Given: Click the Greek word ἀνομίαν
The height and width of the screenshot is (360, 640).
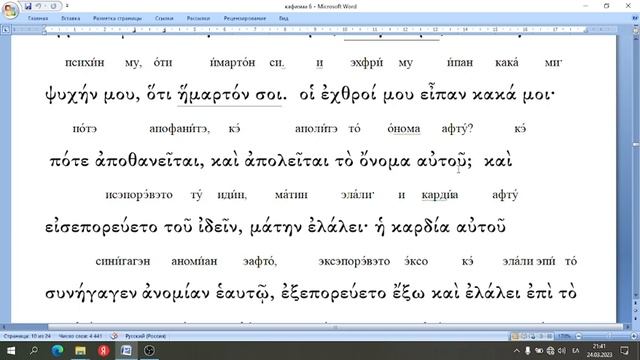Looking at the screenshot, I should tap(176, 293).
